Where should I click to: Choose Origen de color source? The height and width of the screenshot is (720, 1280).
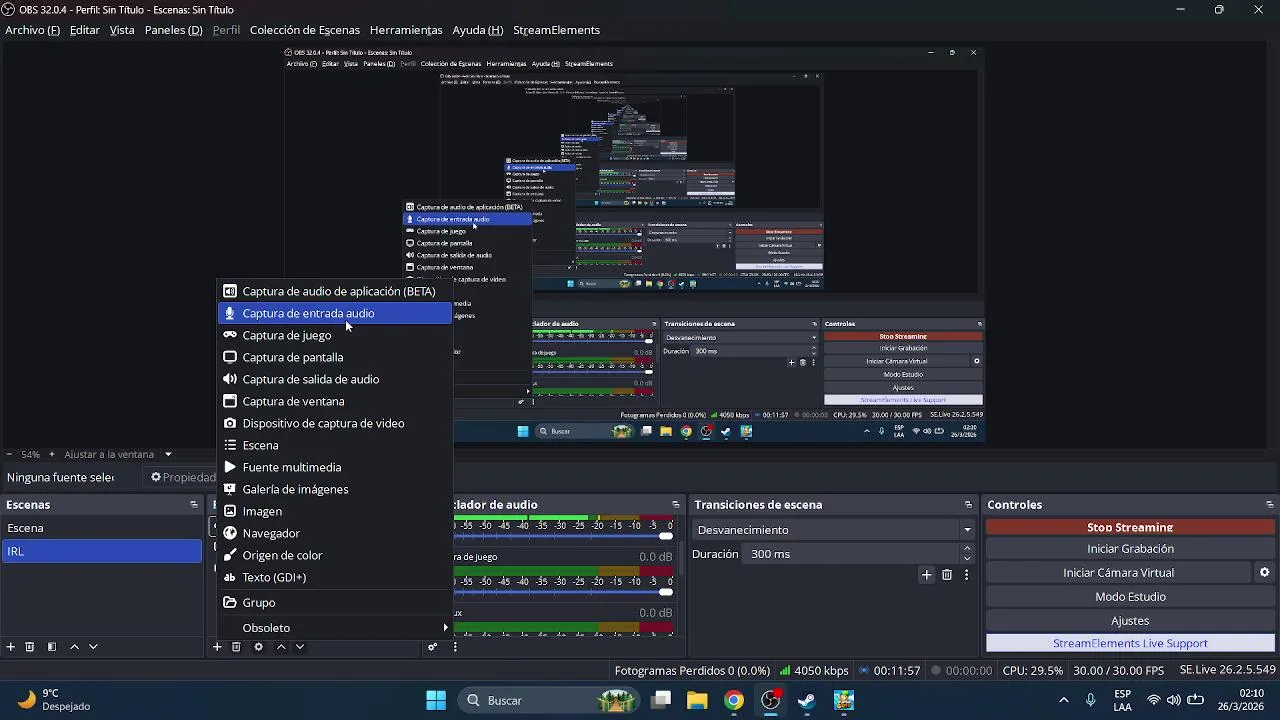pyautogui.click(x=334, y=555)
